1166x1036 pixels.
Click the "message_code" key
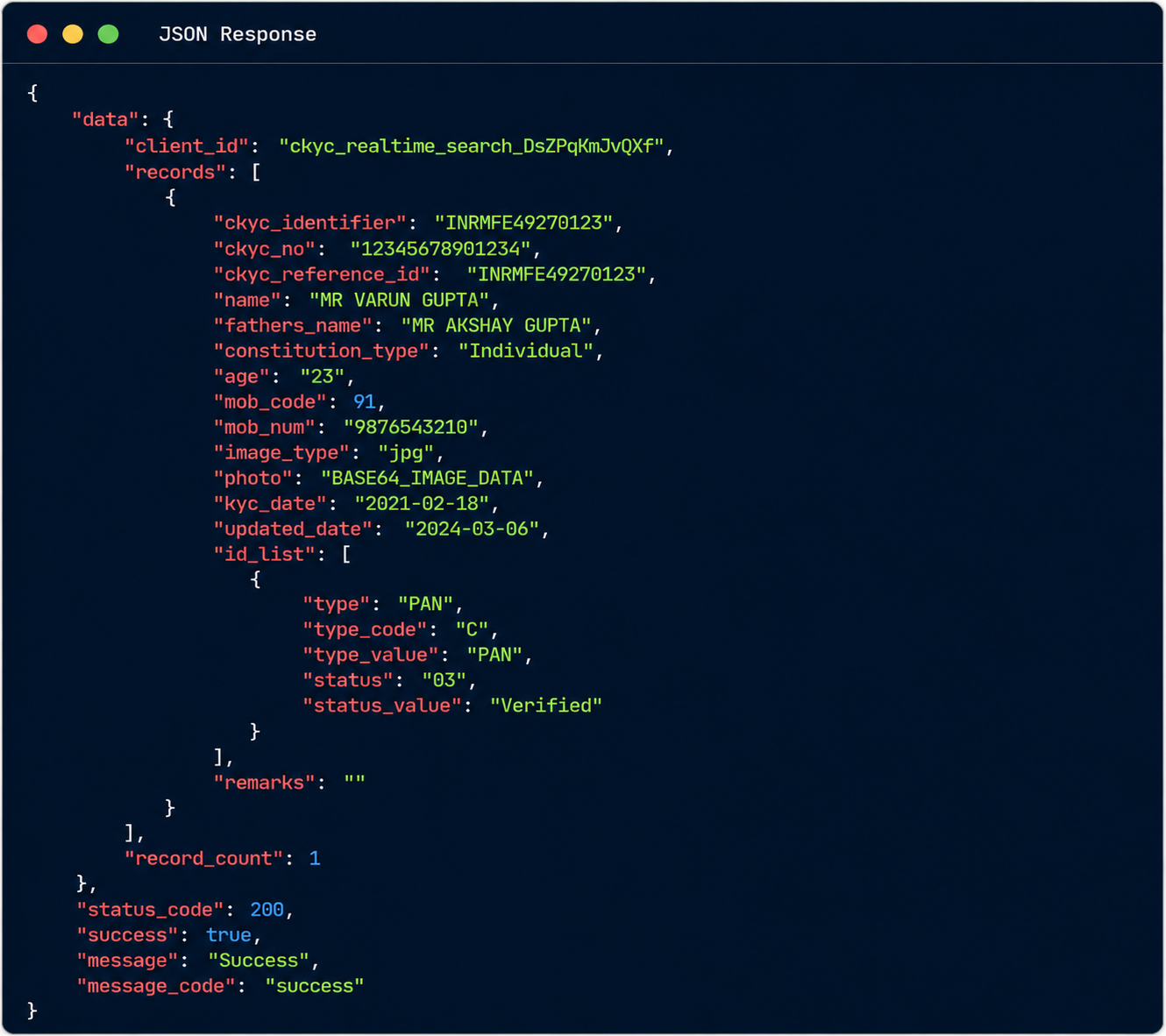156,986
